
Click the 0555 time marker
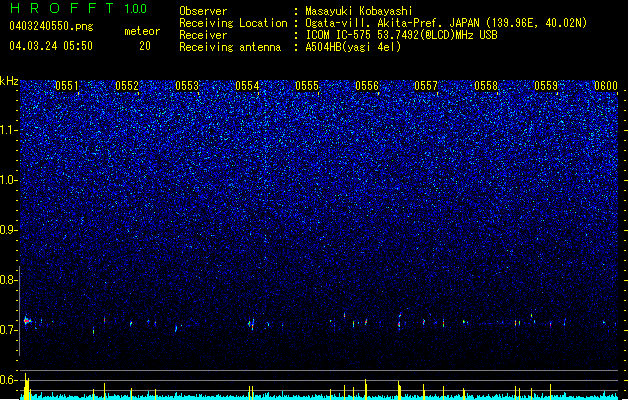[x=307, y=86]
